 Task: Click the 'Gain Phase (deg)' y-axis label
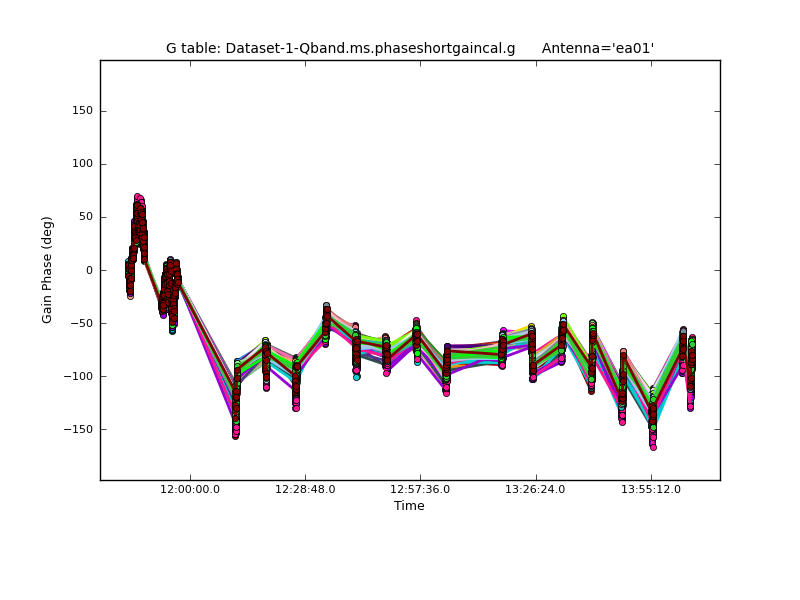tap(47, 270)
